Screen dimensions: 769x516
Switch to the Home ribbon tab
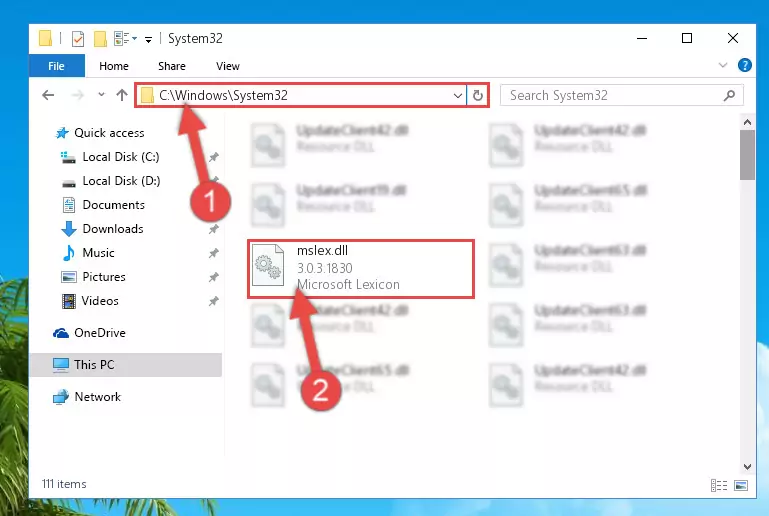tap(114, 66)
